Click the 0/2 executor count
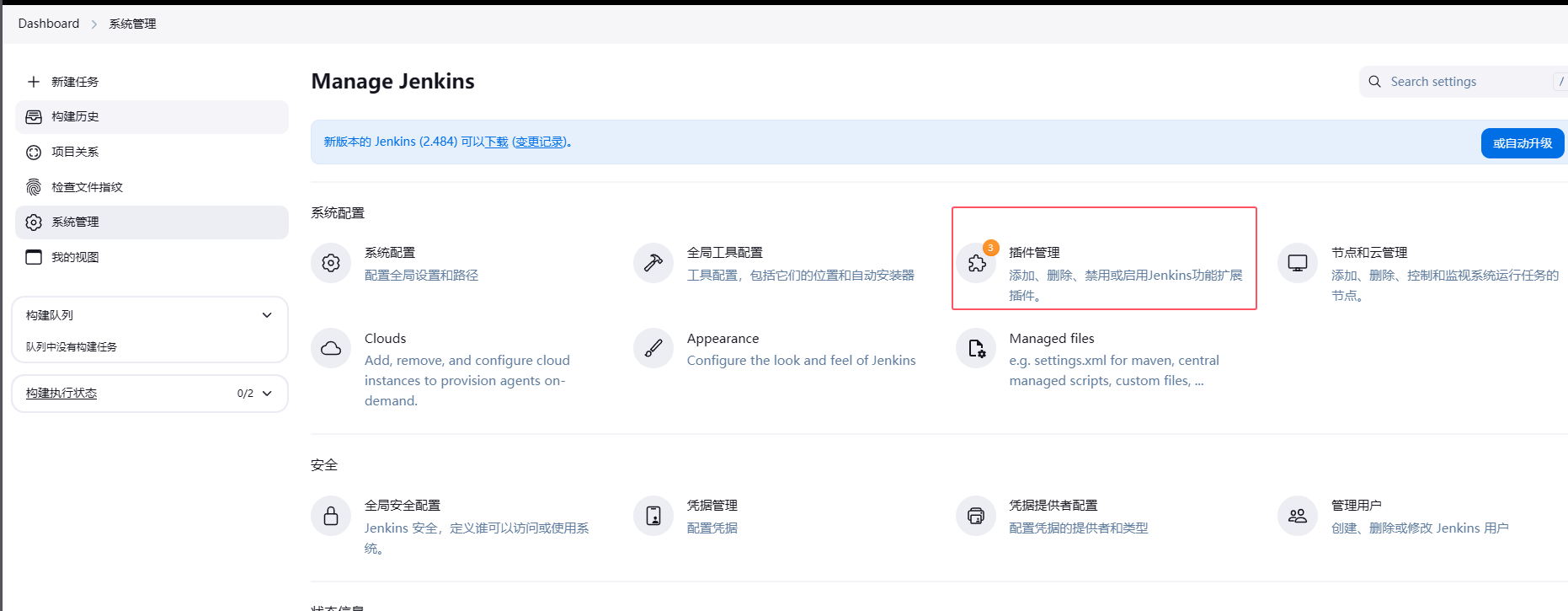 pos(245,394)
